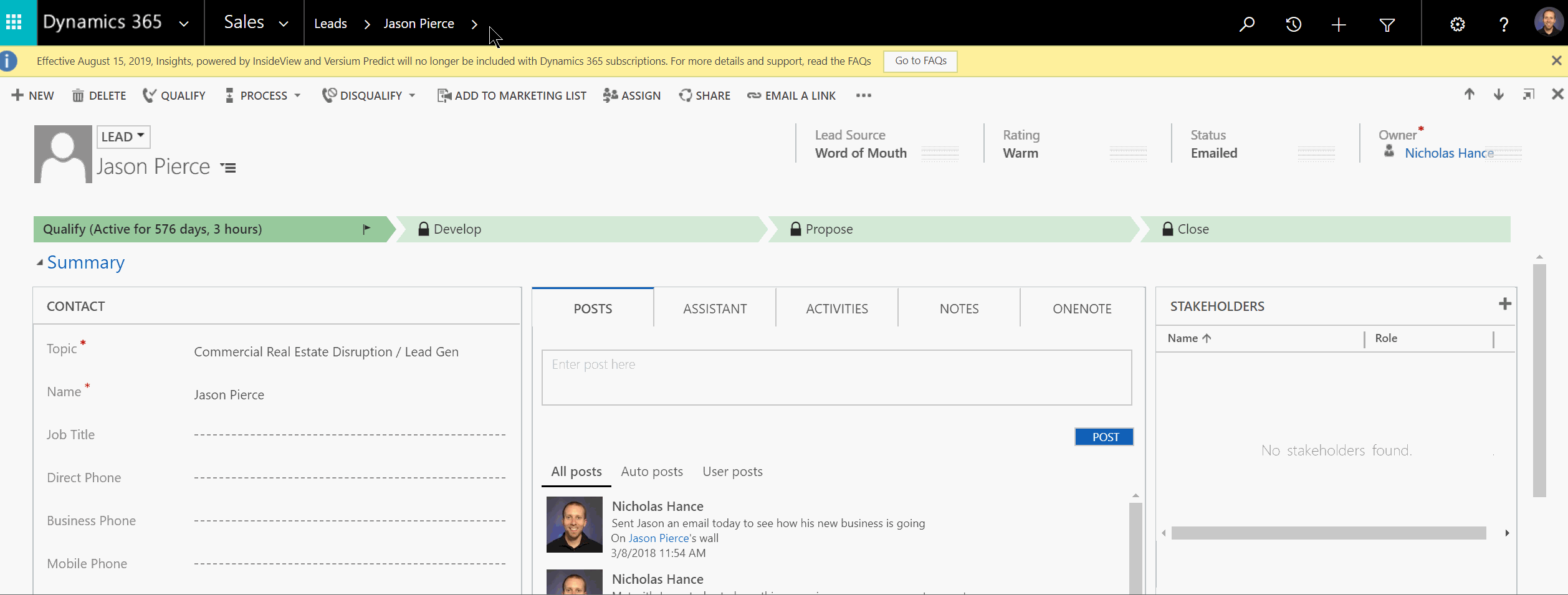Click QUALIFY lead command
This screenshot has height=595, width=1568.
(x=174, y=95)
